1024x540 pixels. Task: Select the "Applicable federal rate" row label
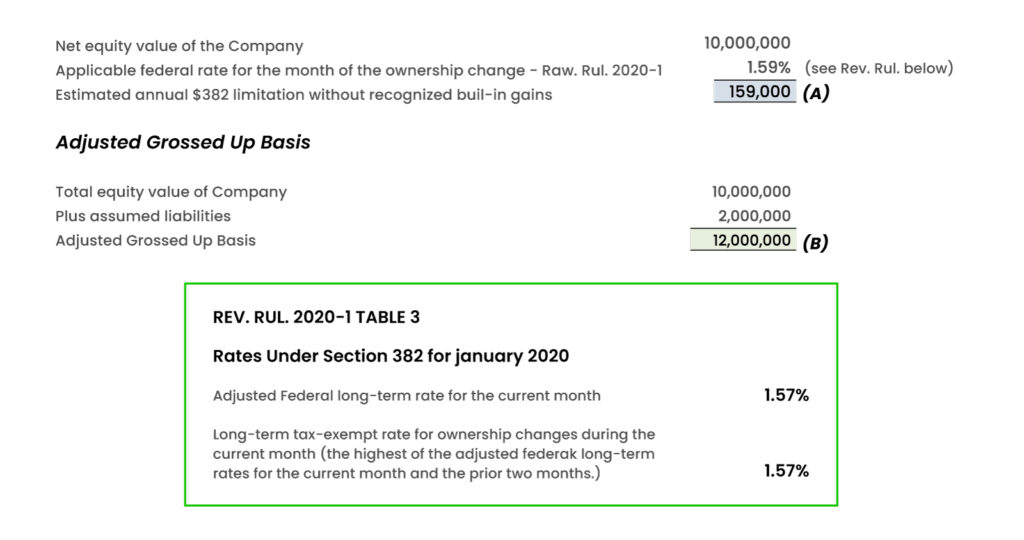[x=358, y=70]
